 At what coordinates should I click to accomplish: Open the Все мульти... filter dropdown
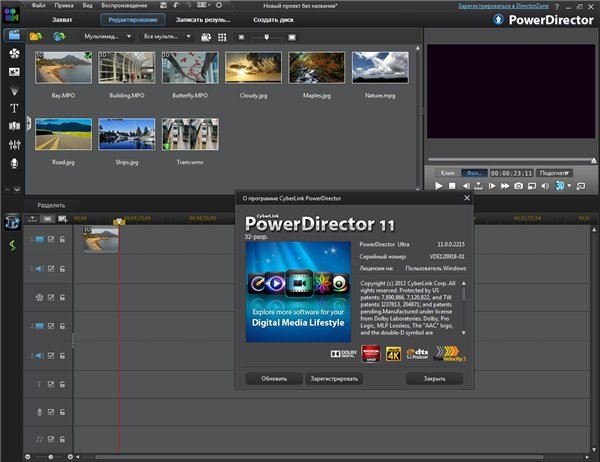(167, 36)
